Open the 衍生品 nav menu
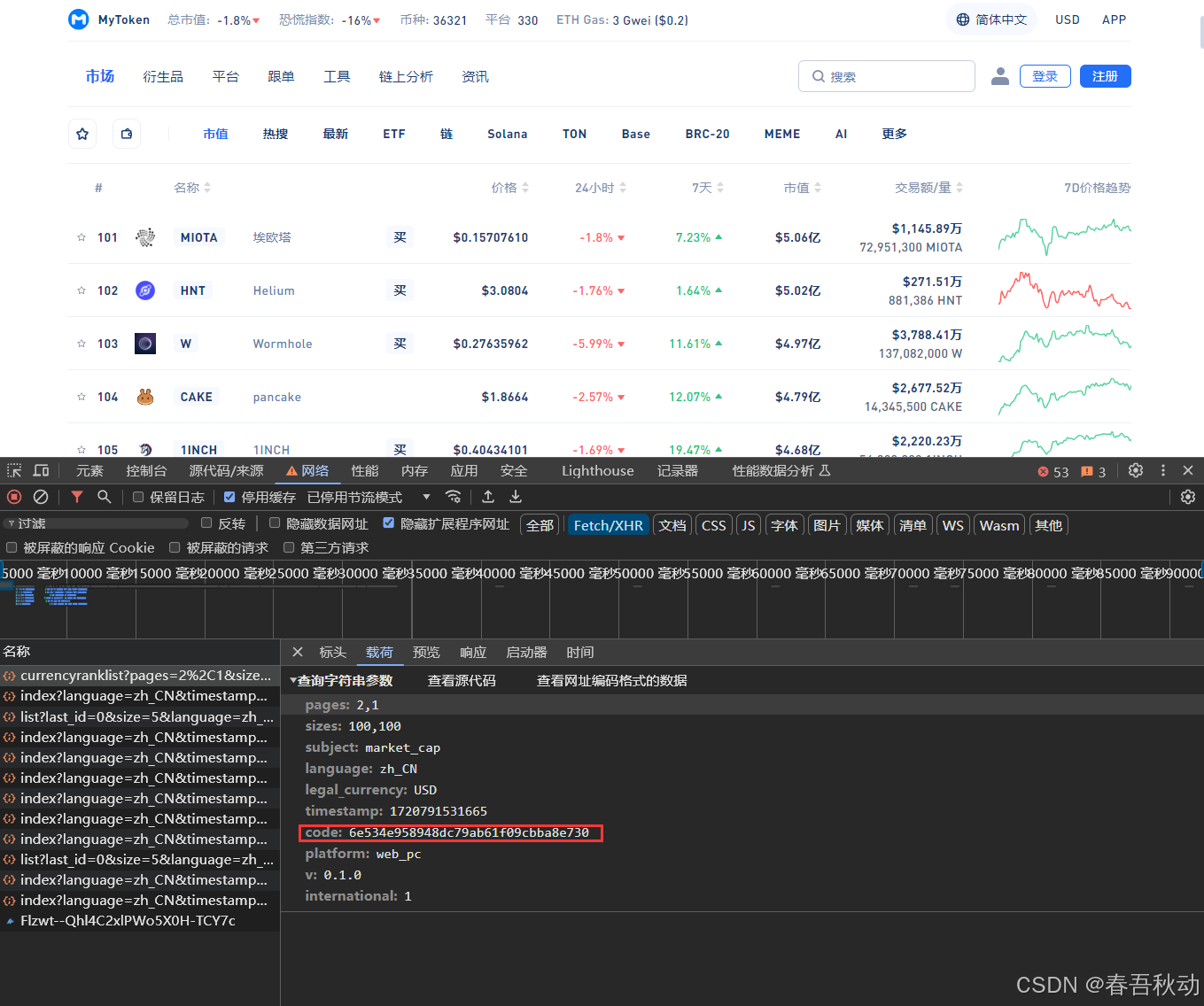1204x1006 pixels. pyautogui.click(x=163, y=77)
